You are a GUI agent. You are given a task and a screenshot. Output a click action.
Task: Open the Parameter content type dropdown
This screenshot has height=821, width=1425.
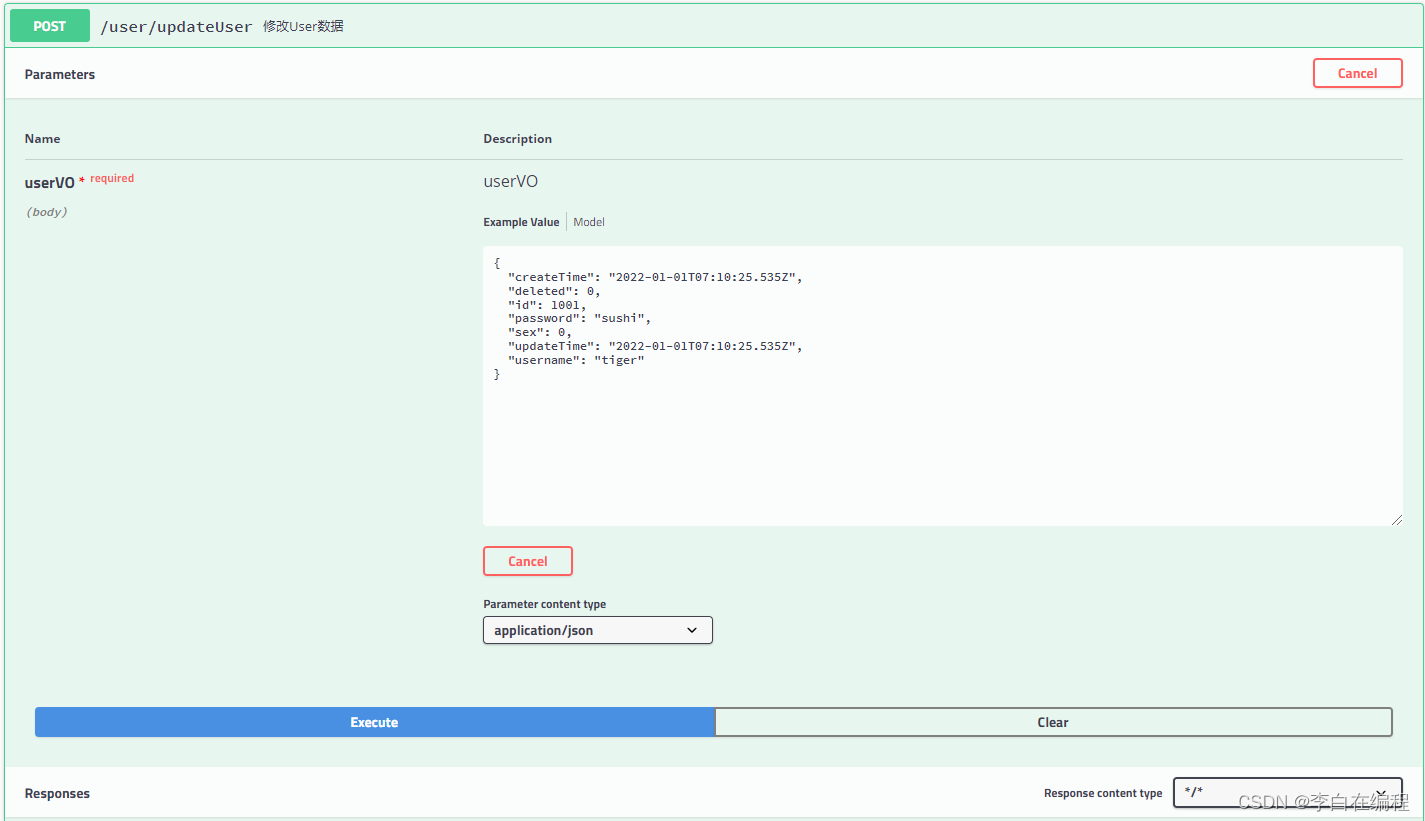tap(598, 630)
